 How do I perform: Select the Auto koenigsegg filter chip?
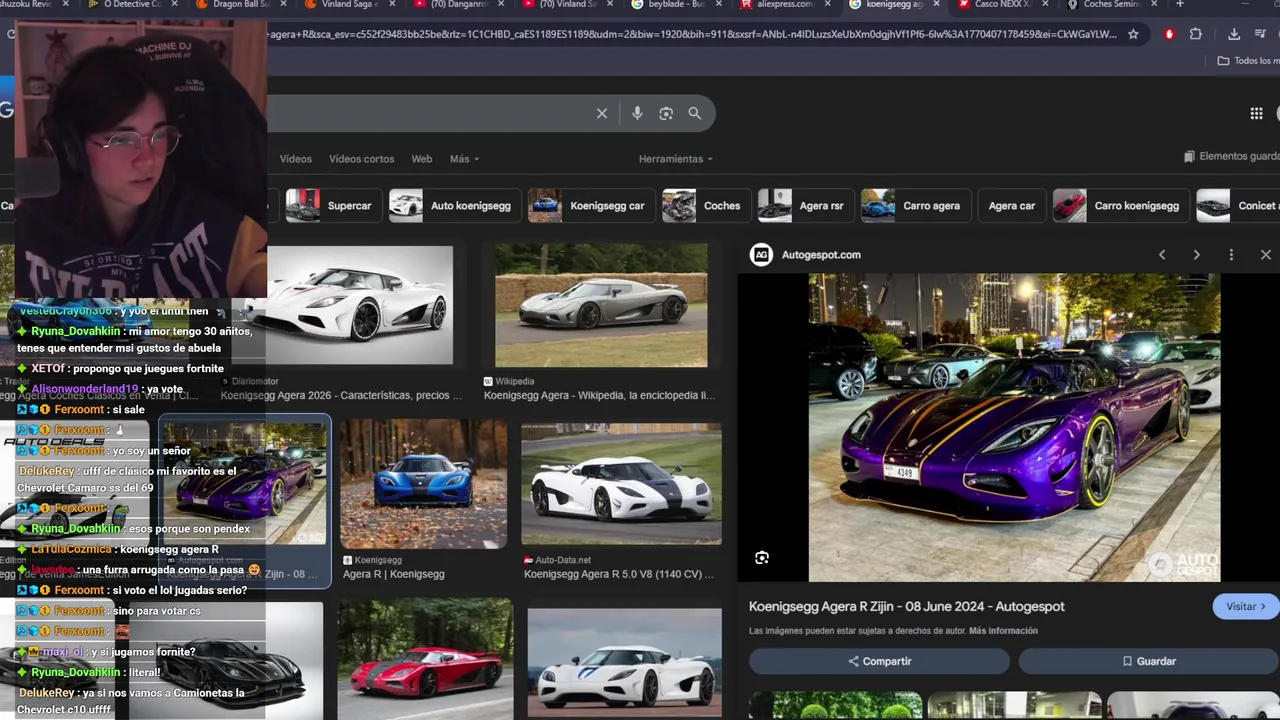454,206
